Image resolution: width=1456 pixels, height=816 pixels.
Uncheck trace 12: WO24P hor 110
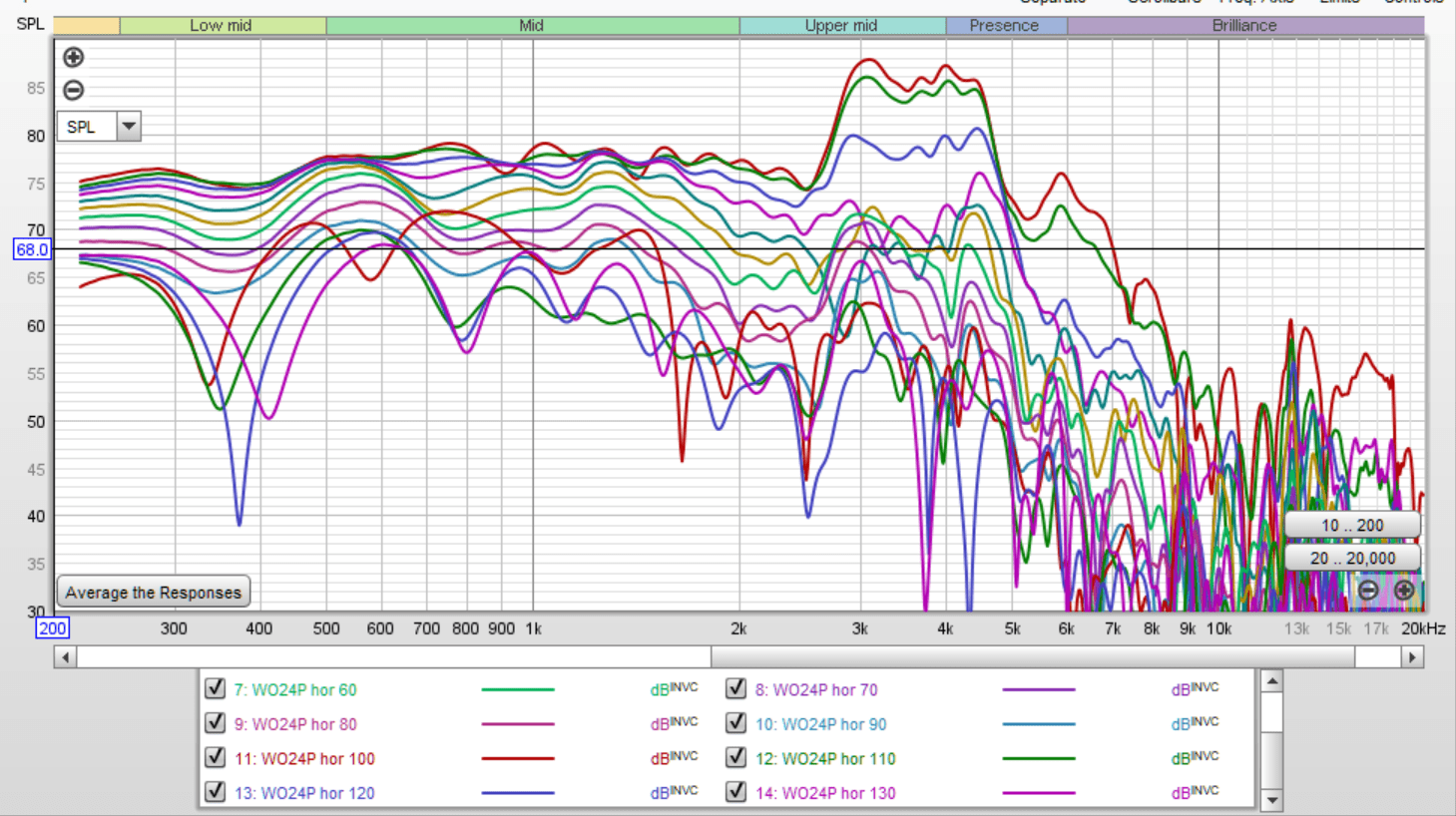click(x=735, y=757)
